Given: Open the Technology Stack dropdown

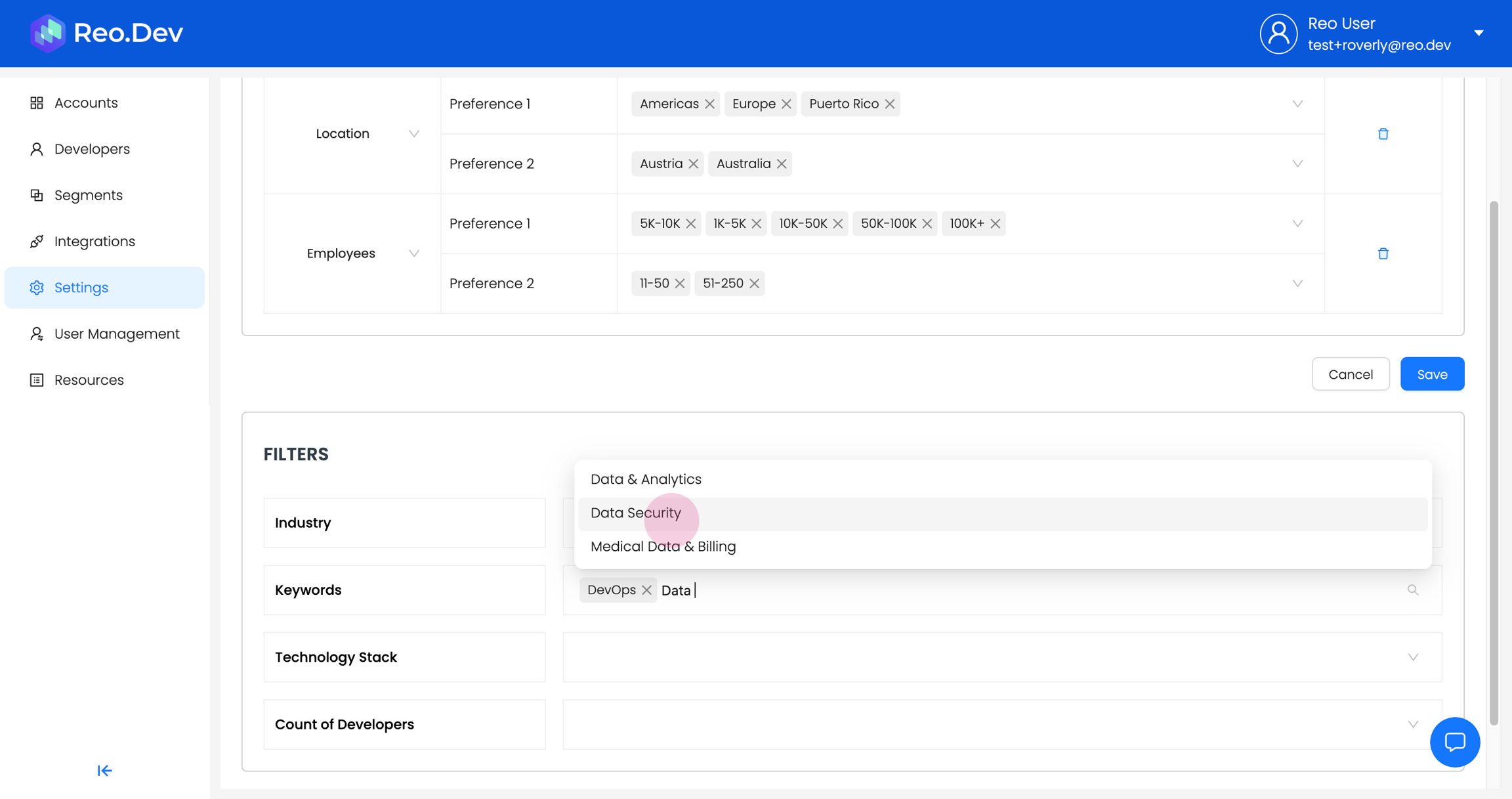Looking at the screenshot, I should [x=1412, y=657].
